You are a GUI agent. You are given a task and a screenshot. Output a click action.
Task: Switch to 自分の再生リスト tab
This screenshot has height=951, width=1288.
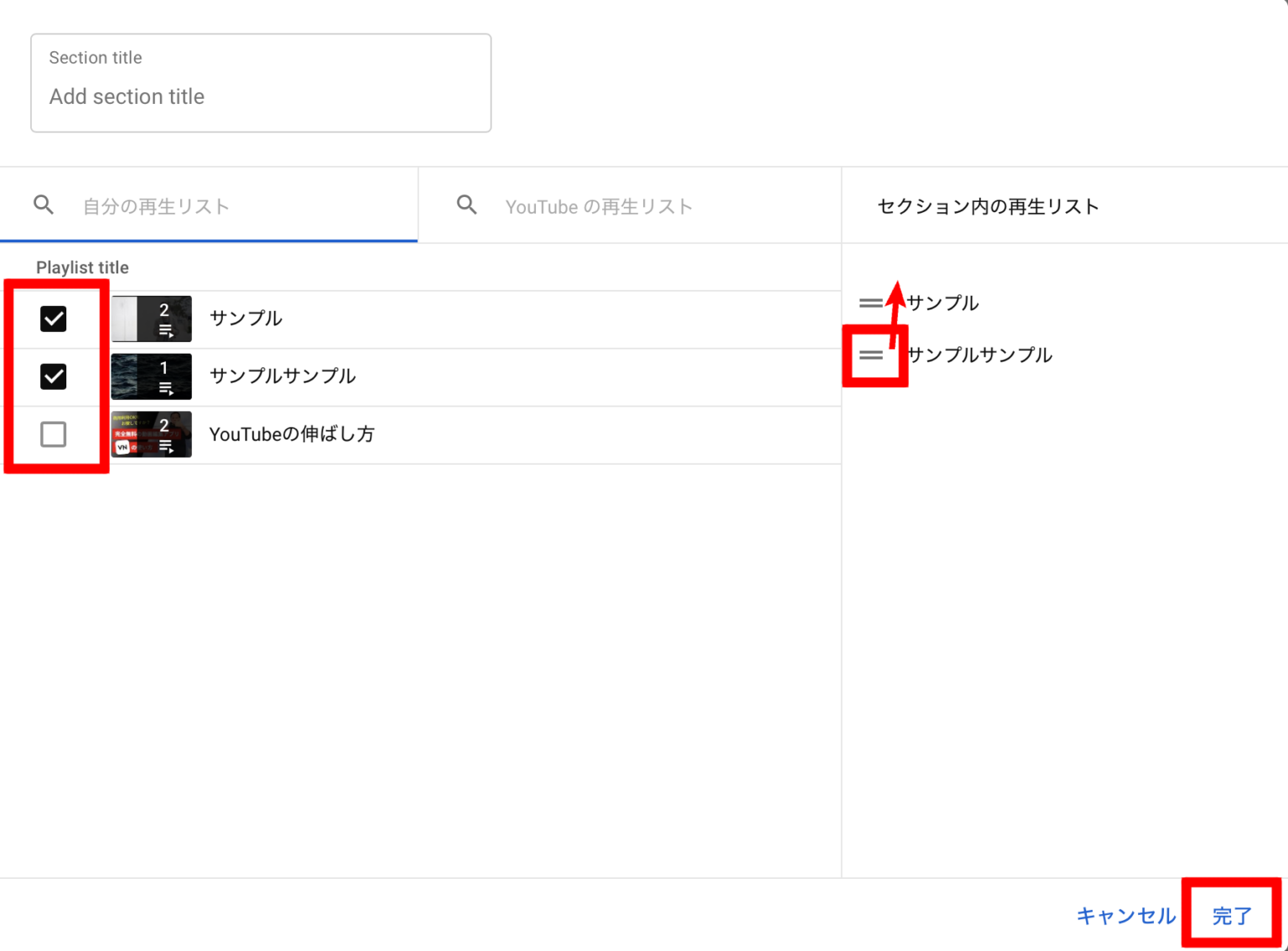[x=156, y=206]
